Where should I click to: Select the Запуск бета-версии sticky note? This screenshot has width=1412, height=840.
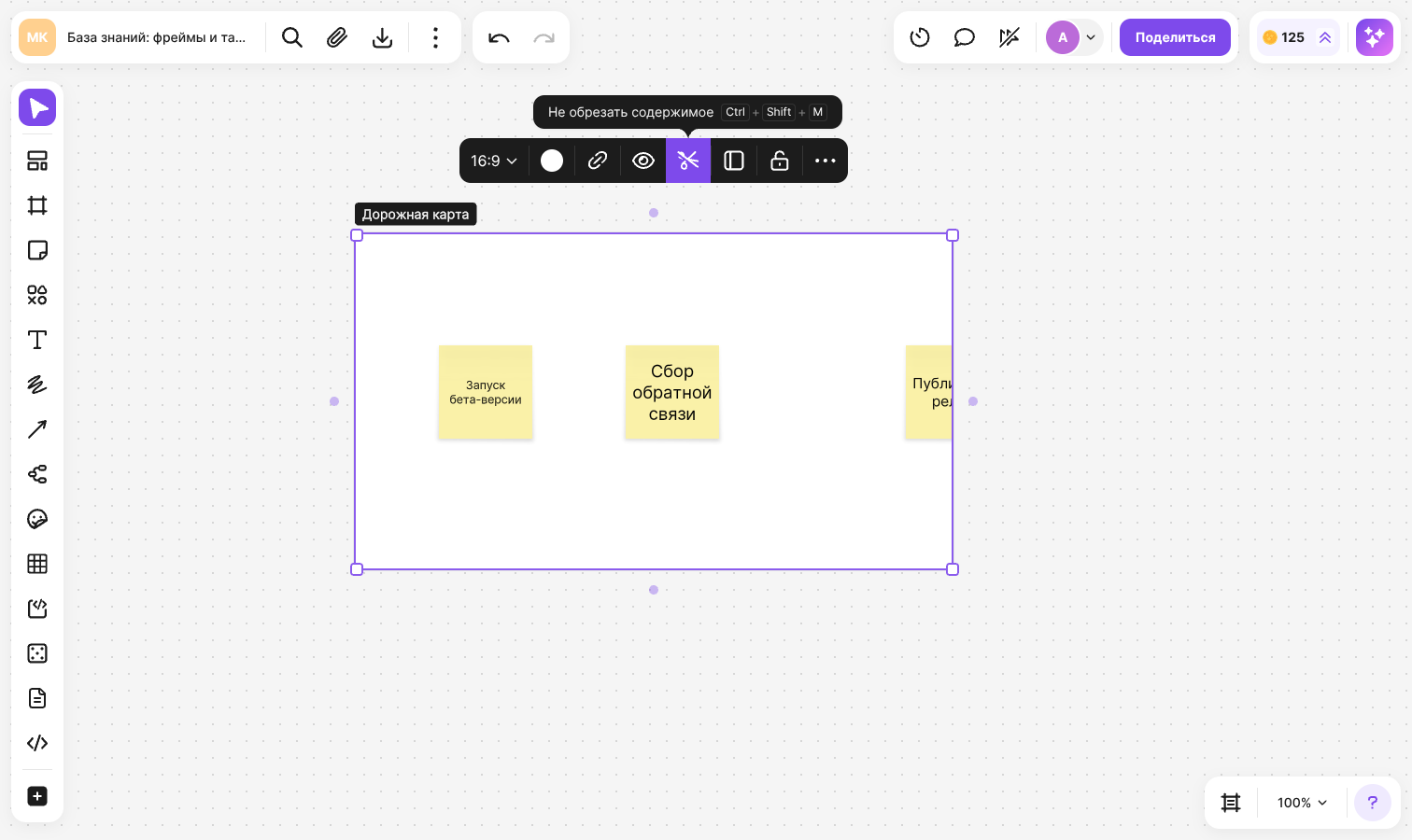486,392
